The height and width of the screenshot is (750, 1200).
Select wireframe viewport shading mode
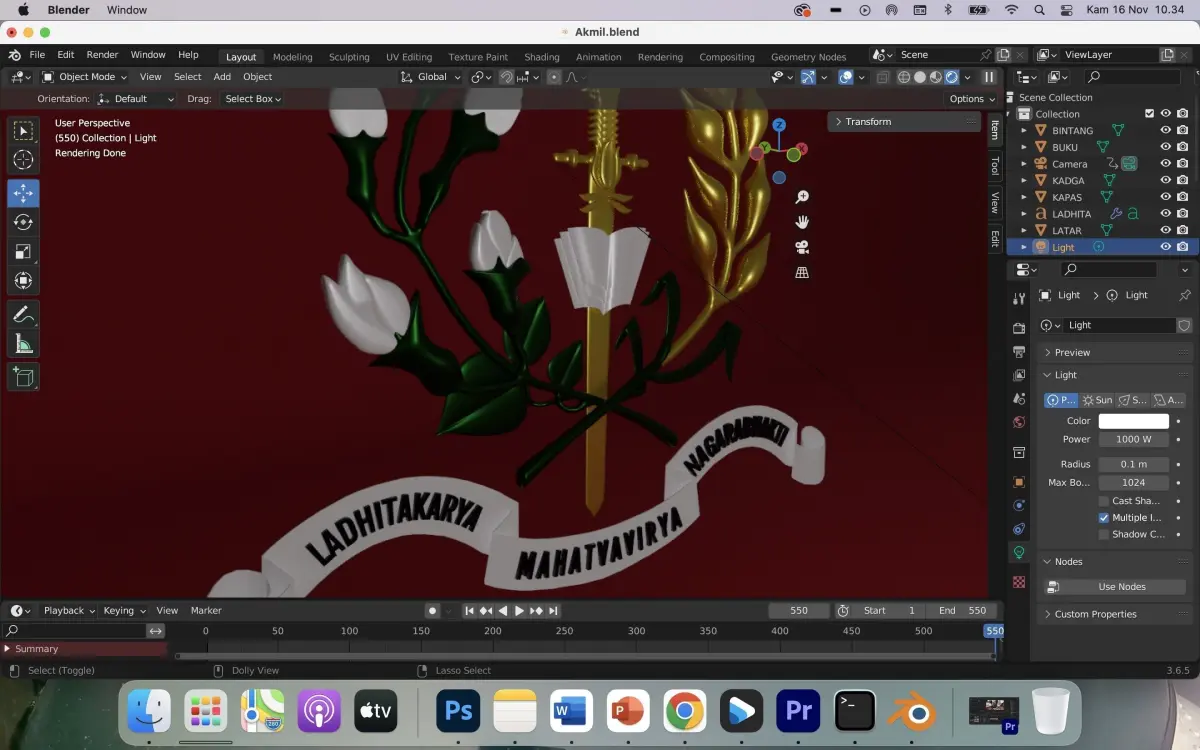point(904,77)
